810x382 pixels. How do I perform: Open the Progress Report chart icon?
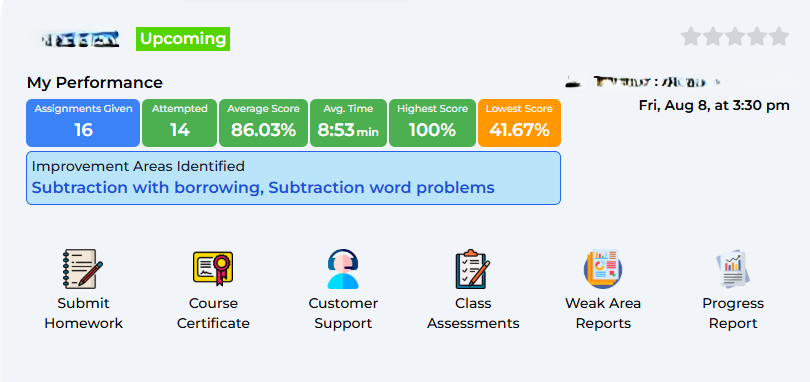733,269
